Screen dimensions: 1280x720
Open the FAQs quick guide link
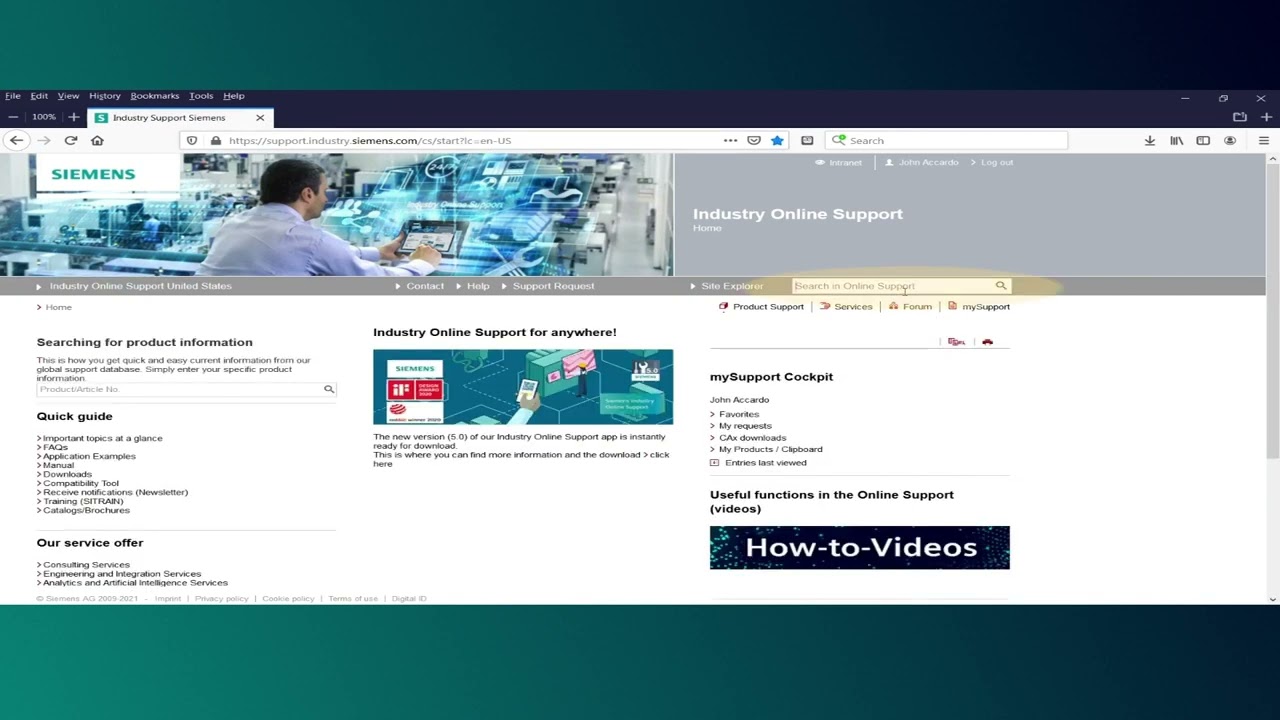(x=55, y=447)
